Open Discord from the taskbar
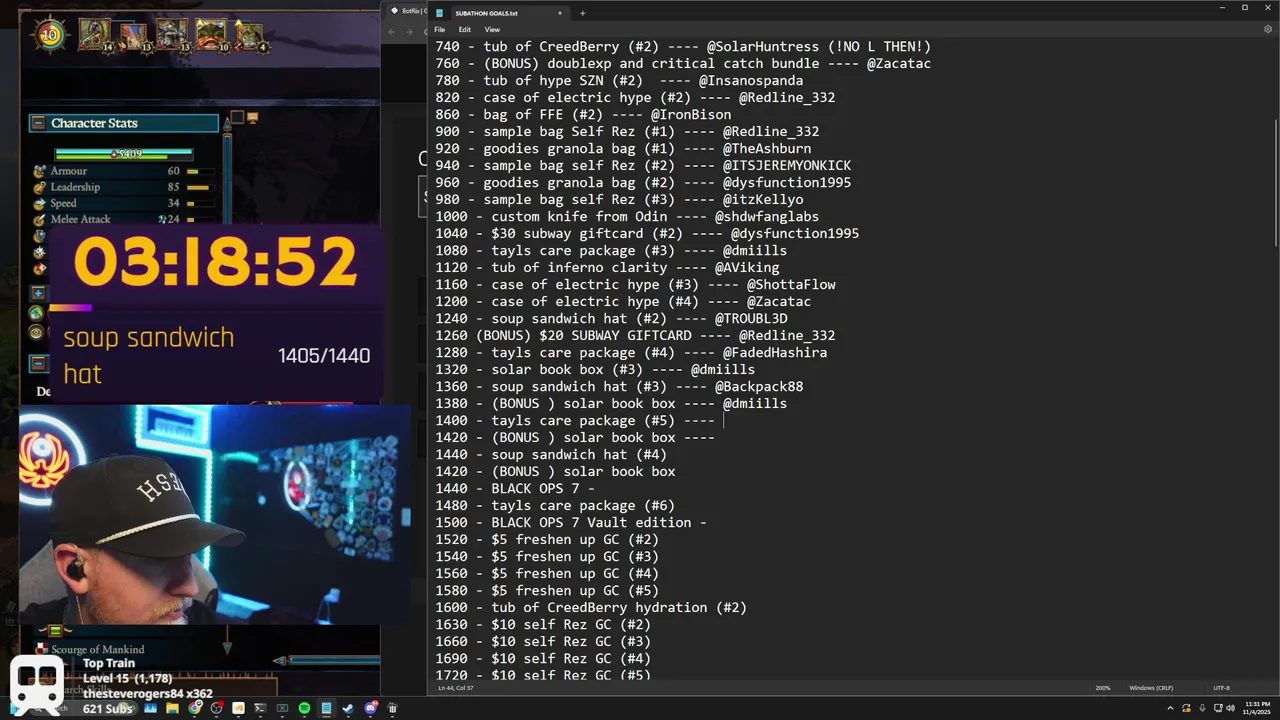The image size is (1280, 720). [371, 708]
